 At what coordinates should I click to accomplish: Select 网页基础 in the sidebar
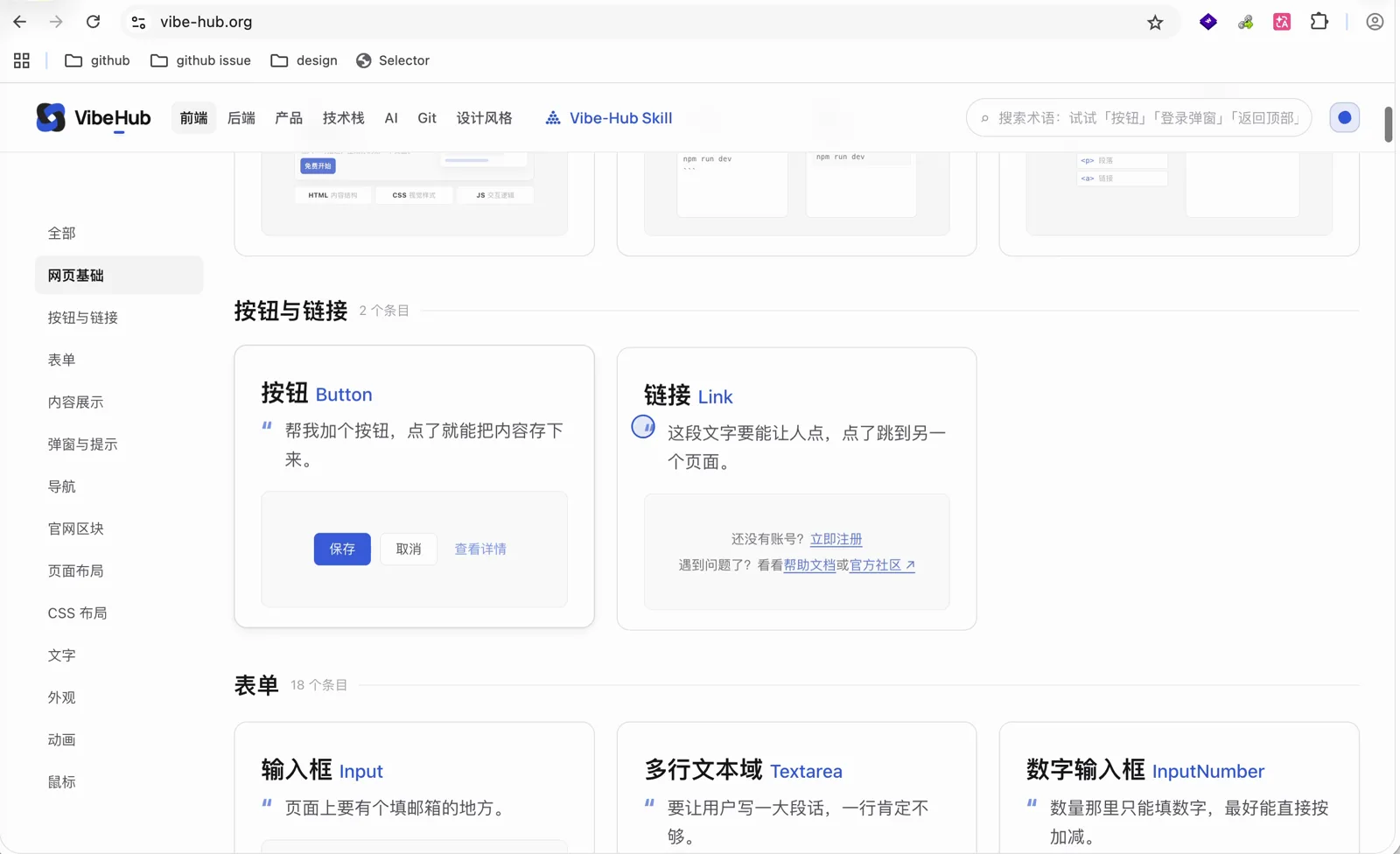coord(119,275)
